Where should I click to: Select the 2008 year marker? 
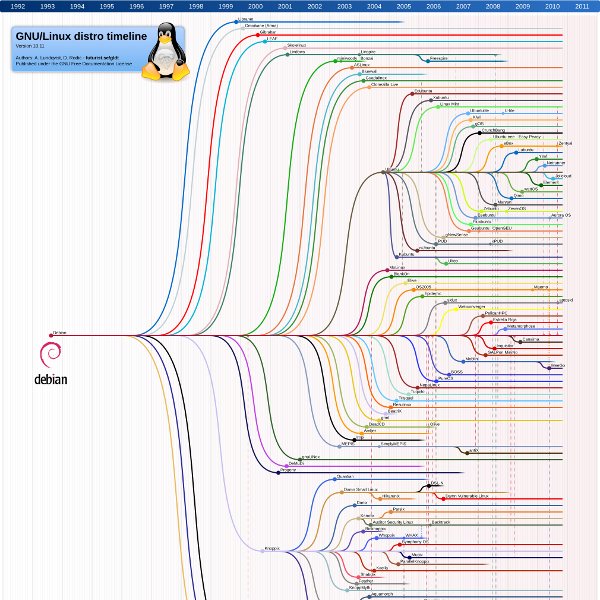(x=493, y=6)
